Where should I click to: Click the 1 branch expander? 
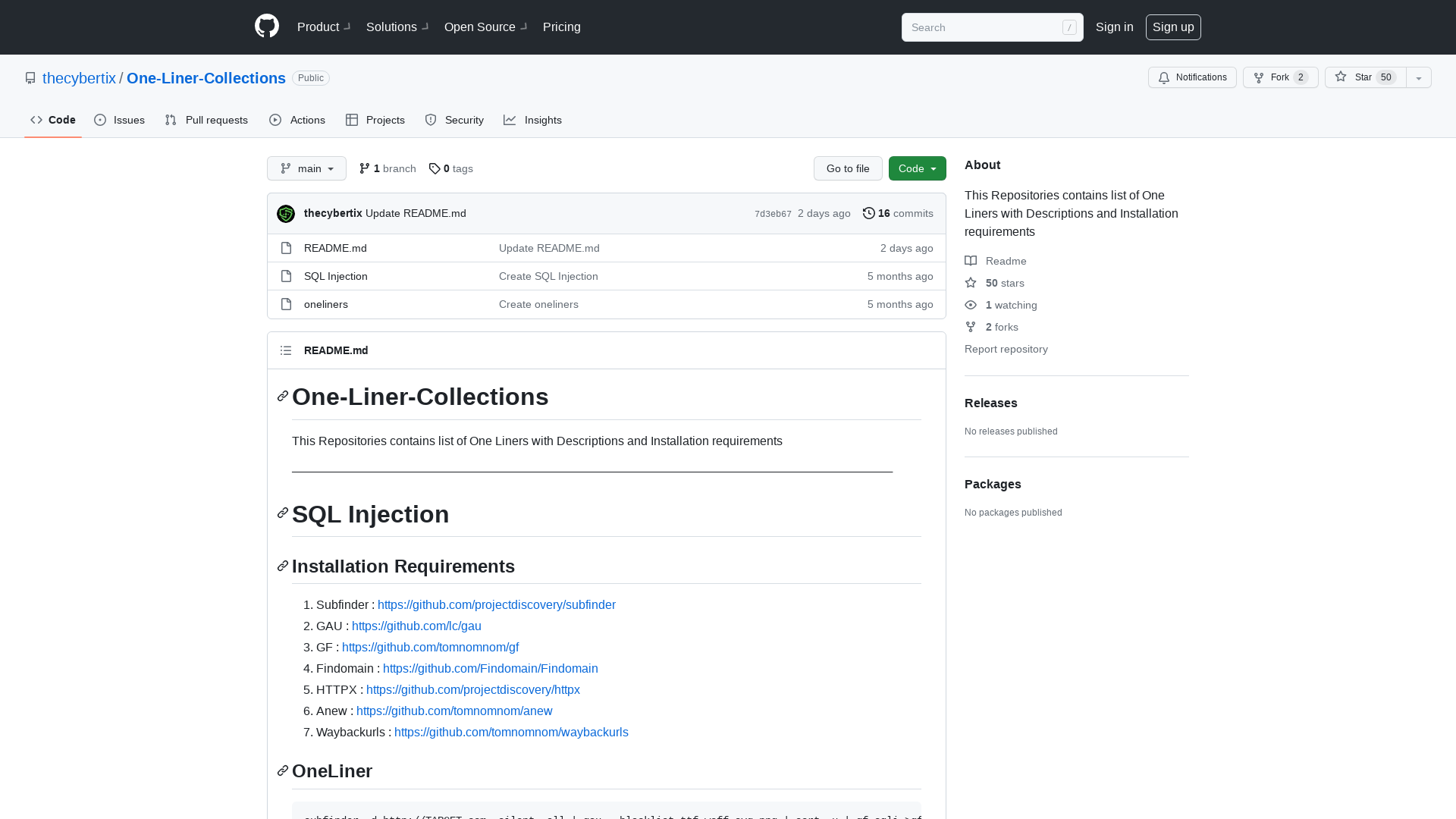(387, 168)
